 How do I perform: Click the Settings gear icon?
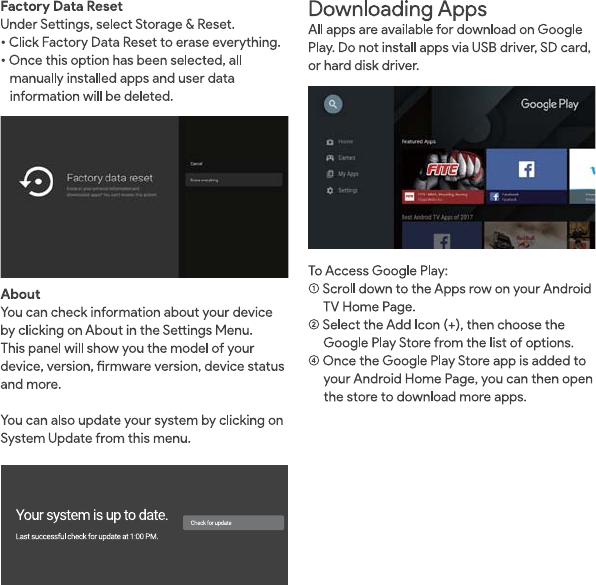330,190
